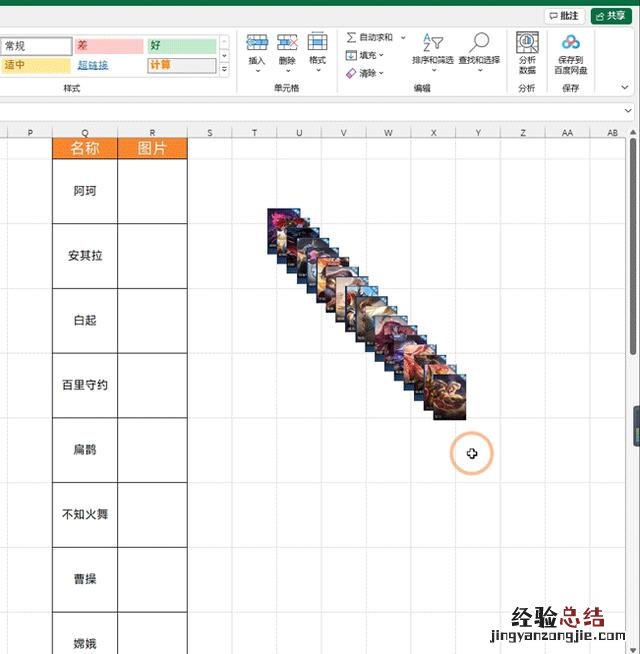Open Find and Select magnifier
The width and height of the screenshot is (640, 654).
pyautogui.click(x=479, y=42)
